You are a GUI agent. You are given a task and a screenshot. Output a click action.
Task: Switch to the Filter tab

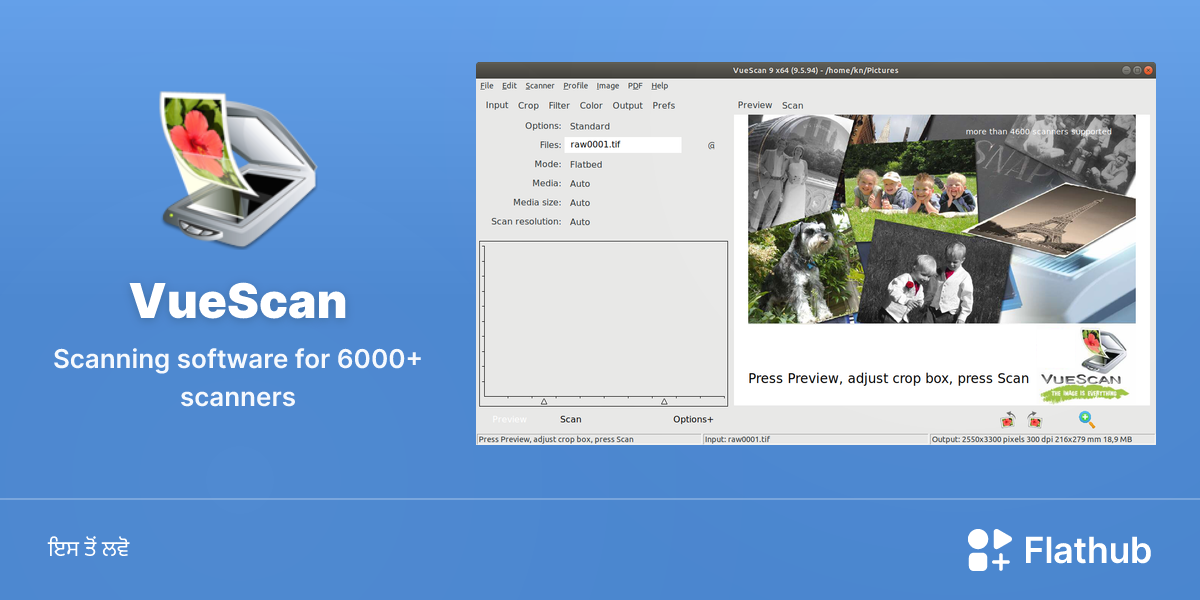(559, 105)
